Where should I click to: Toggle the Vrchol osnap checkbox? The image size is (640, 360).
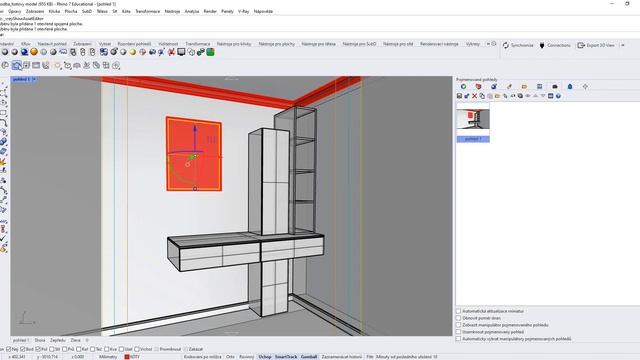pyautogui.click(x=137, y=349)
